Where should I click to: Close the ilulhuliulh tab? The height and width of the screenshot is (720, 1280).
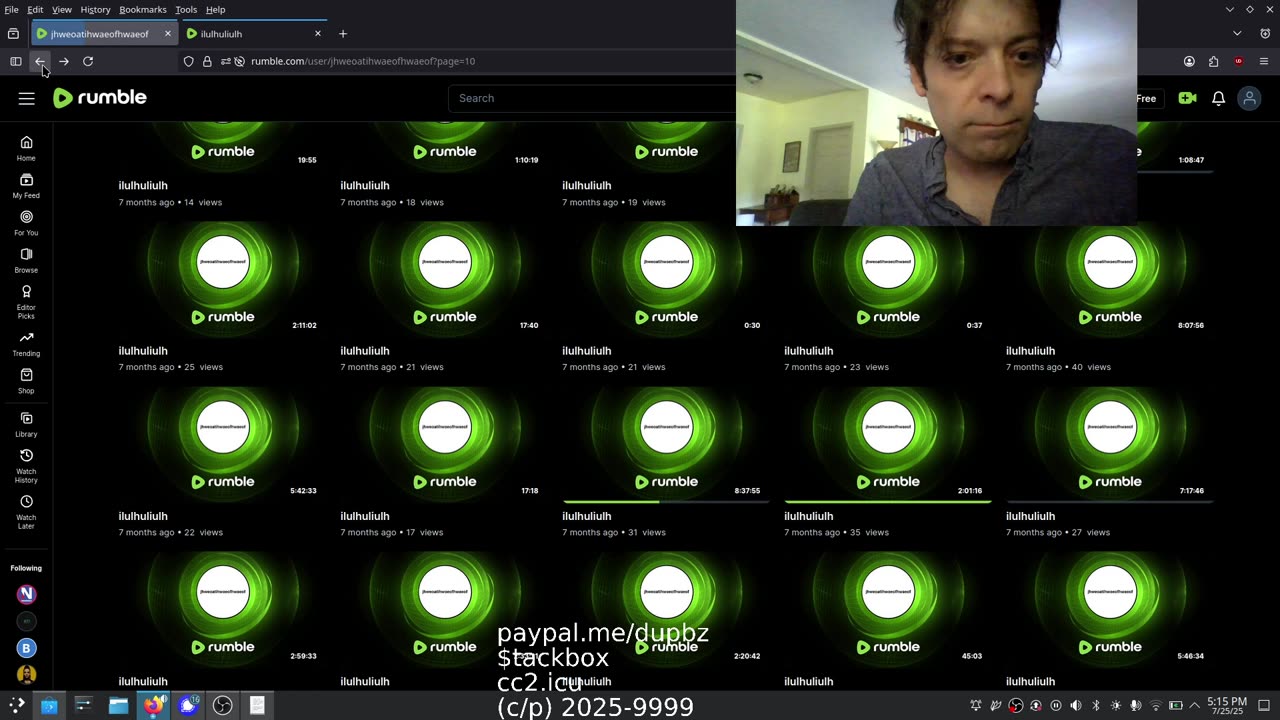pos(318,33)
